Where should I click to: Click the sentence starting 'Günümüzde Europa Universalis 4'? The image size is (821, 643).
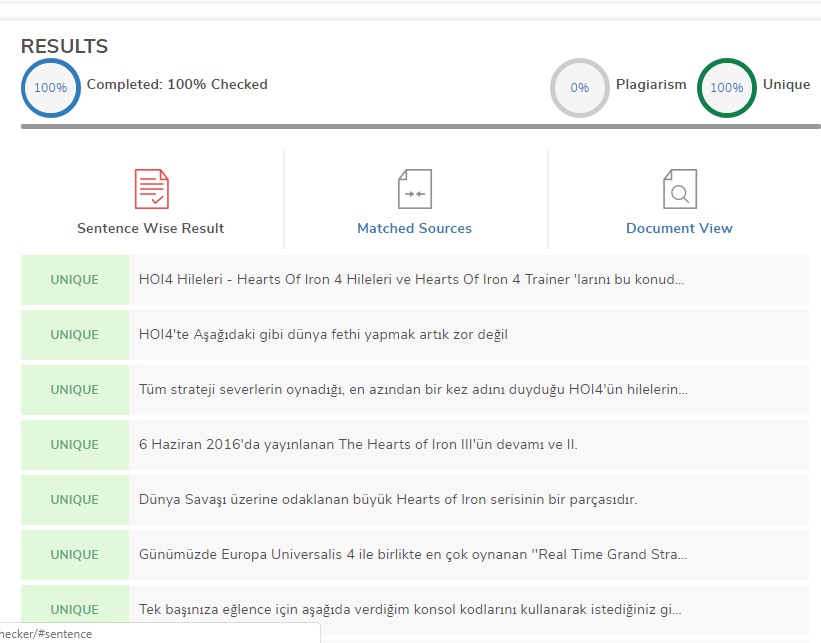[x=412, y=555]
